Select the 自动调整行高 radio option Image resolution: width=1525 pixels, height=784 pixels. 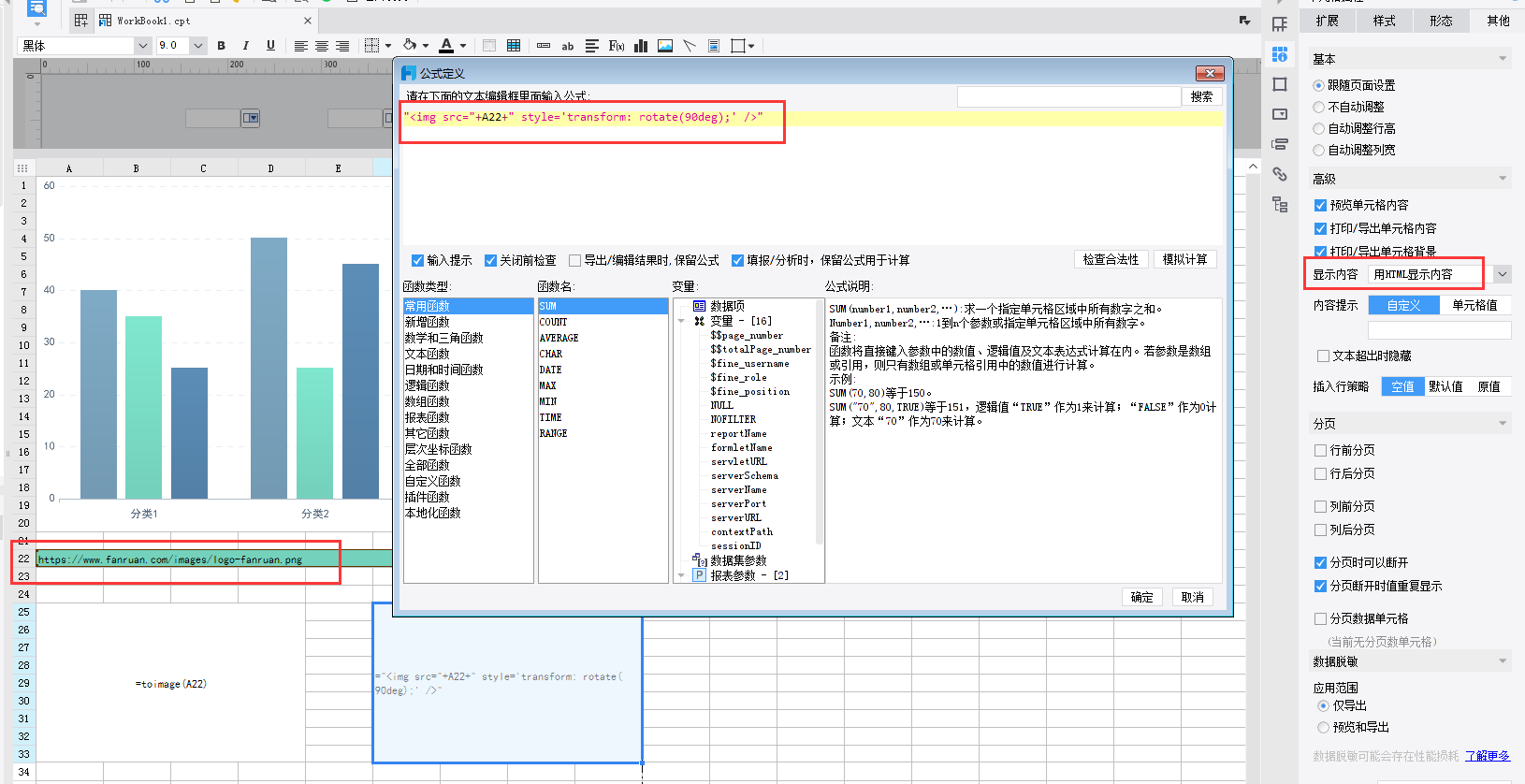coord(1319,128)
